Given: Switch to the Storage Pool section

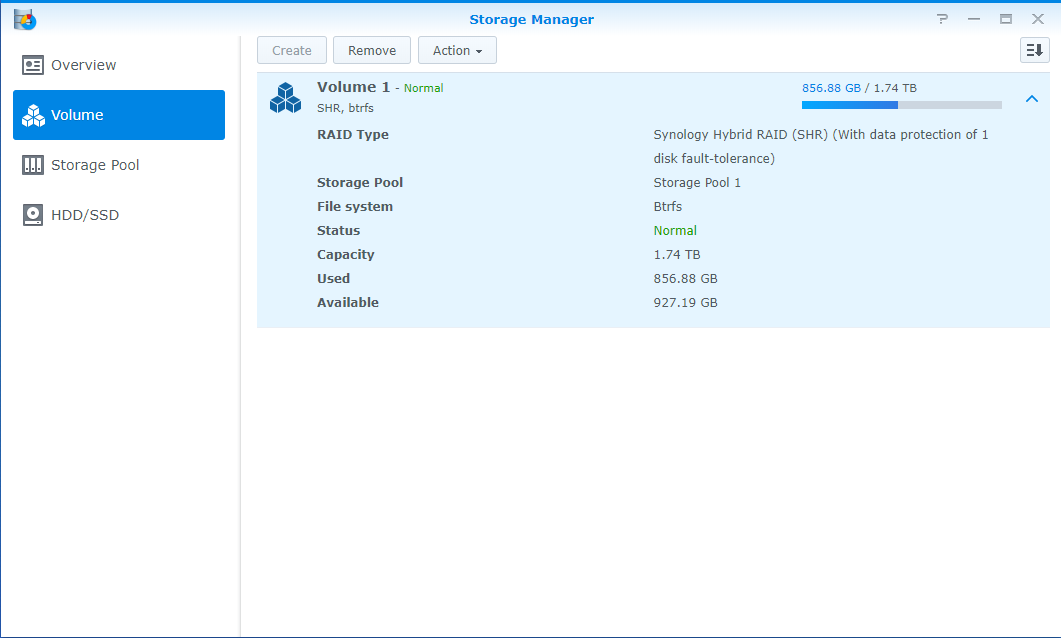Looking at the screenshot, I should (x=92, y=164).
